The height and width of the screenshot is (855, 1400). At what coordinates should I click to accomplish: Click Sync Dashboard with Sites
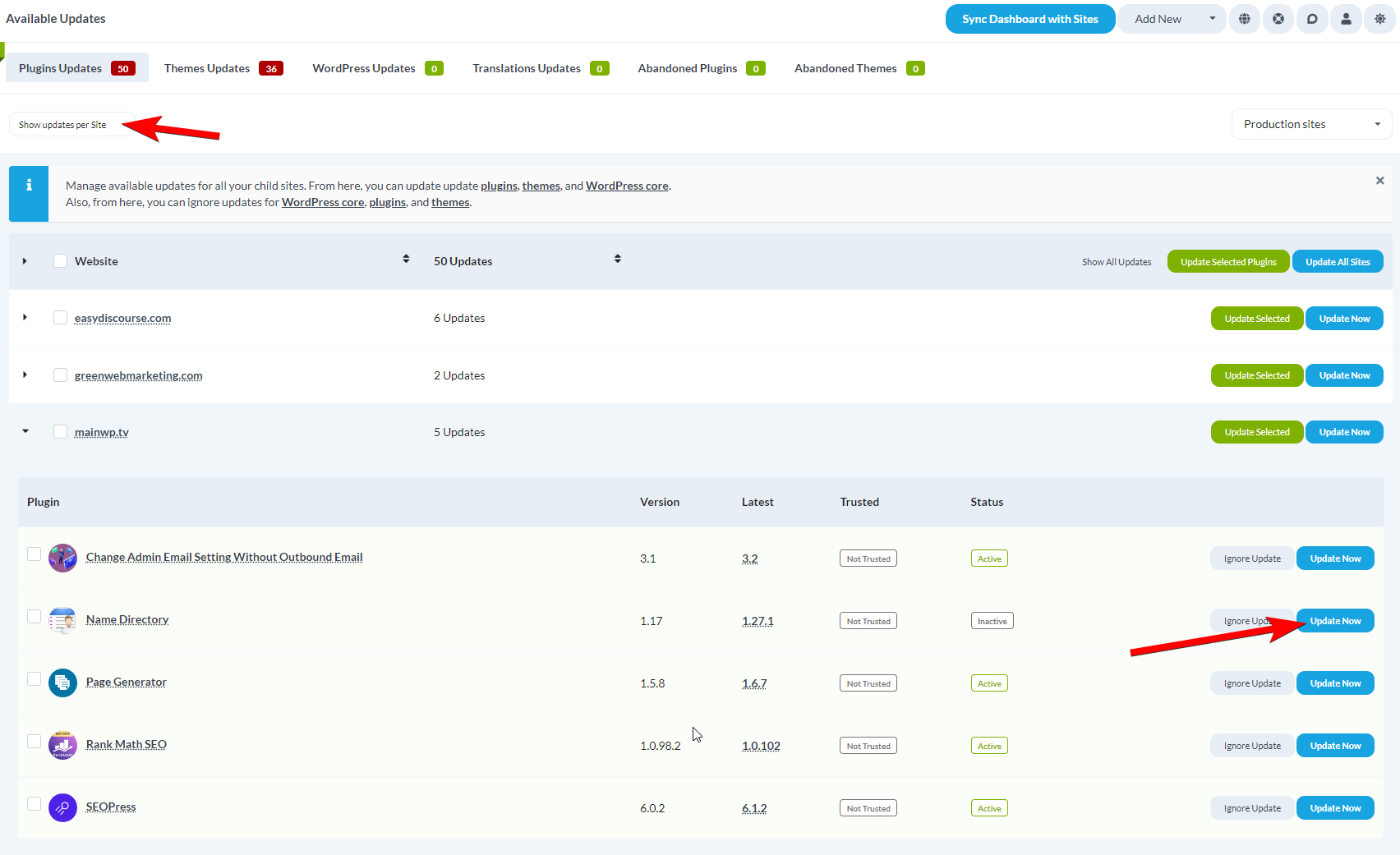1029,18
